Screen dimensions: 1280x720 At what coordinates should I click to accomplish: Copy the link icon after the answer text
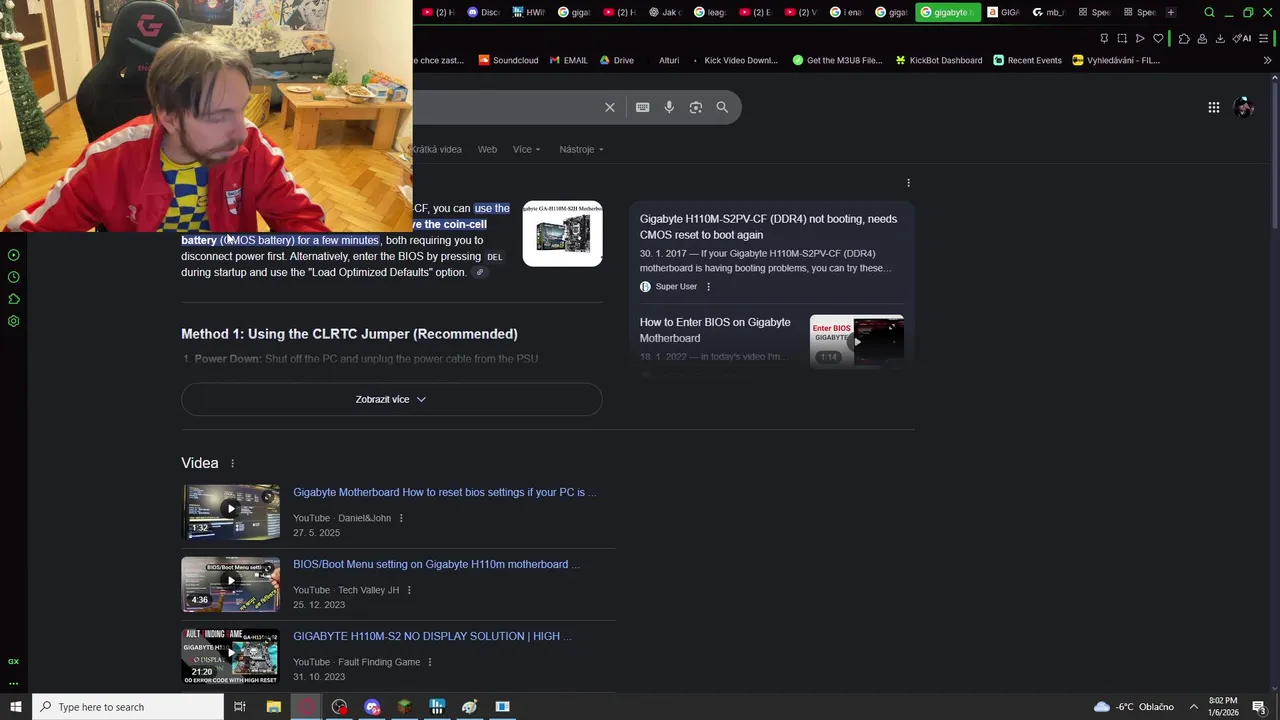coord(480,273)
